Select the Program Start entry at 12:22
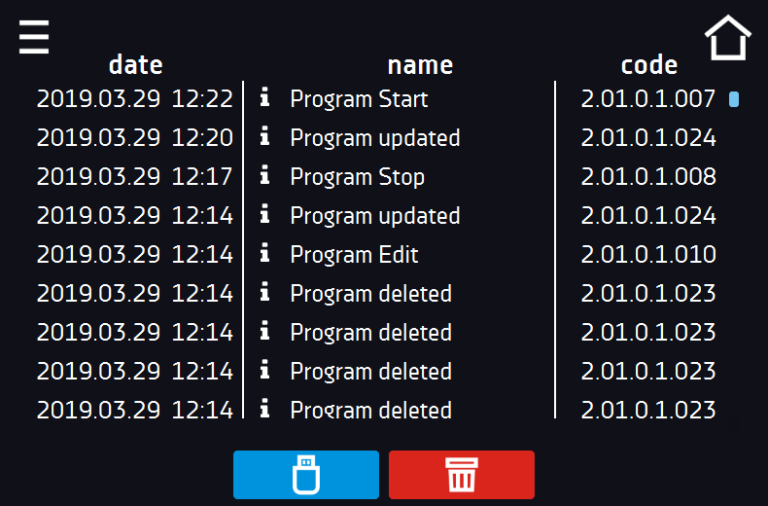Screen dimensions: 768x506 tap(376, 99)
